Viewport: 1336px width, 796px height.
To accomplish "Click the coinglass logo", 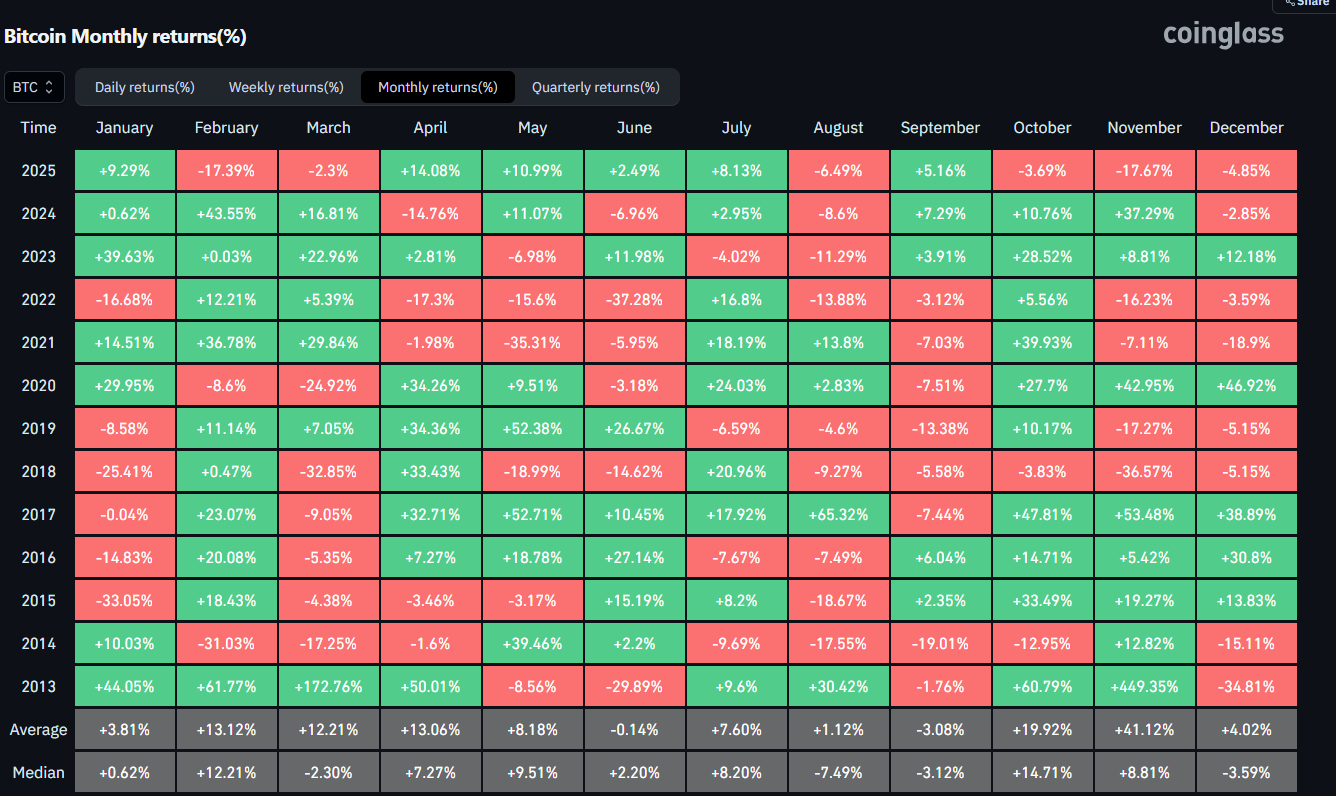I will [1223, 35].
